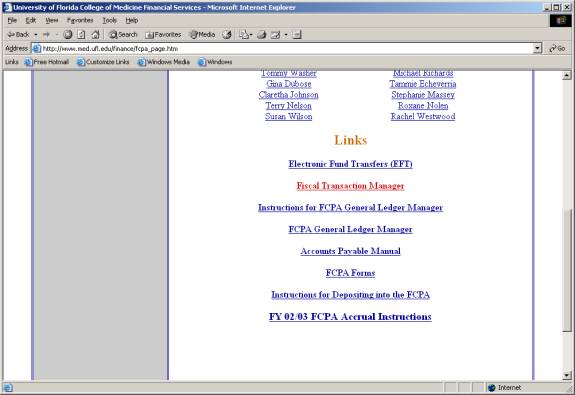Click the History icon in toolbar
The height and width of the screenshot is (395, 575).
tap(227, 34)
